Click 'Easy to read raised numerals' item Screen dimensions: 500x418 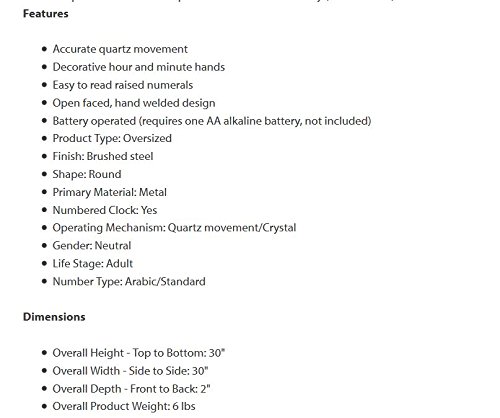123,85
